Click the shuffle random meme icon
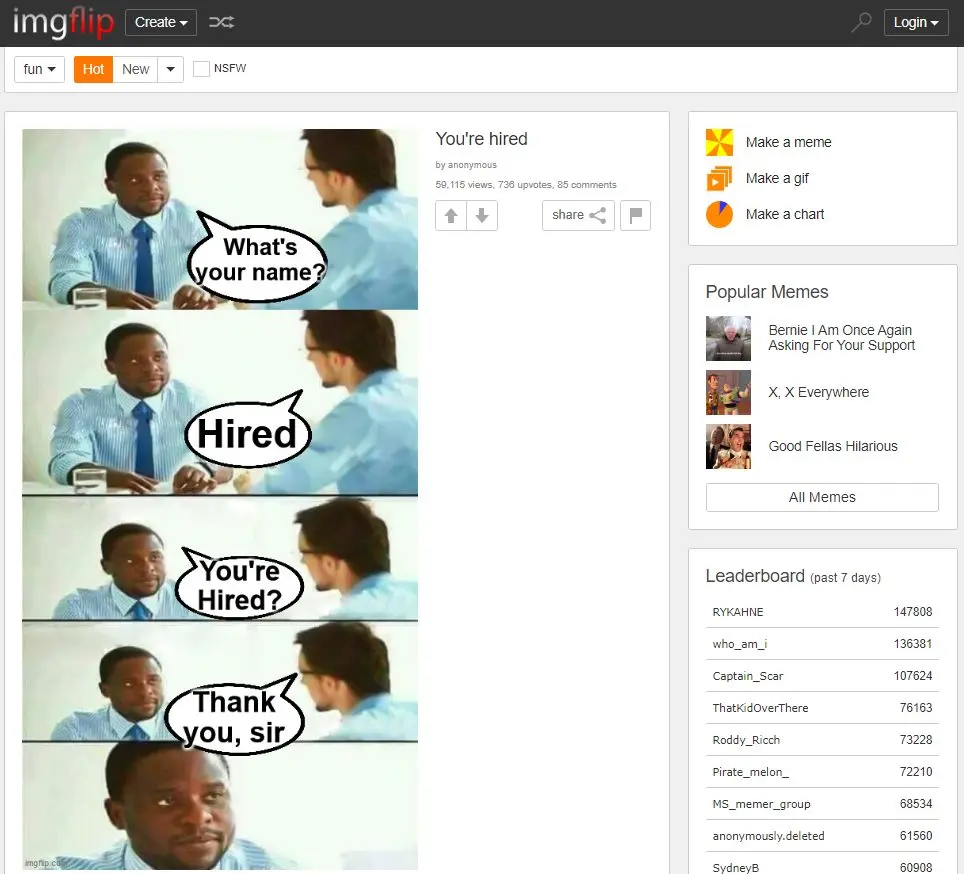The height and width of the screenshot is (874, 964). point(221,22)
